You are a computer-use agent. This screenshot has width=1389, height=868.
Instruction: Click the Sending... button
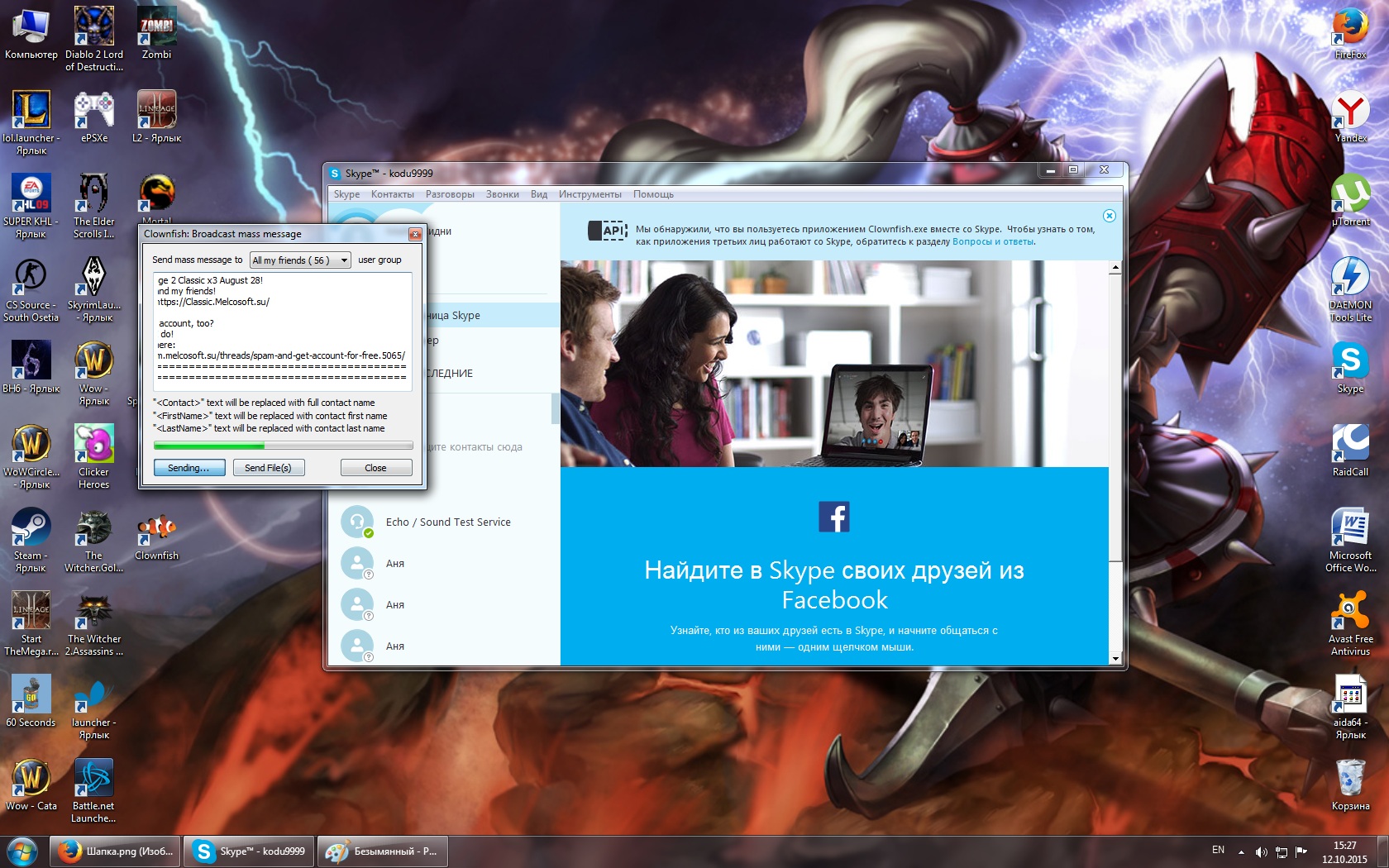click(x=189, y=468)
